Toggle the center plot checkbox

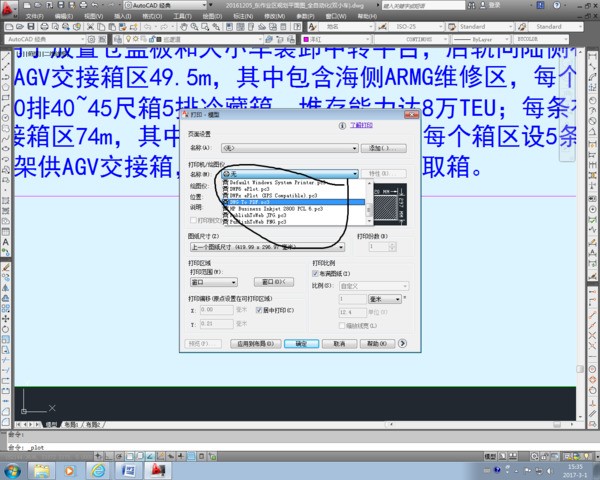point(257,311)
